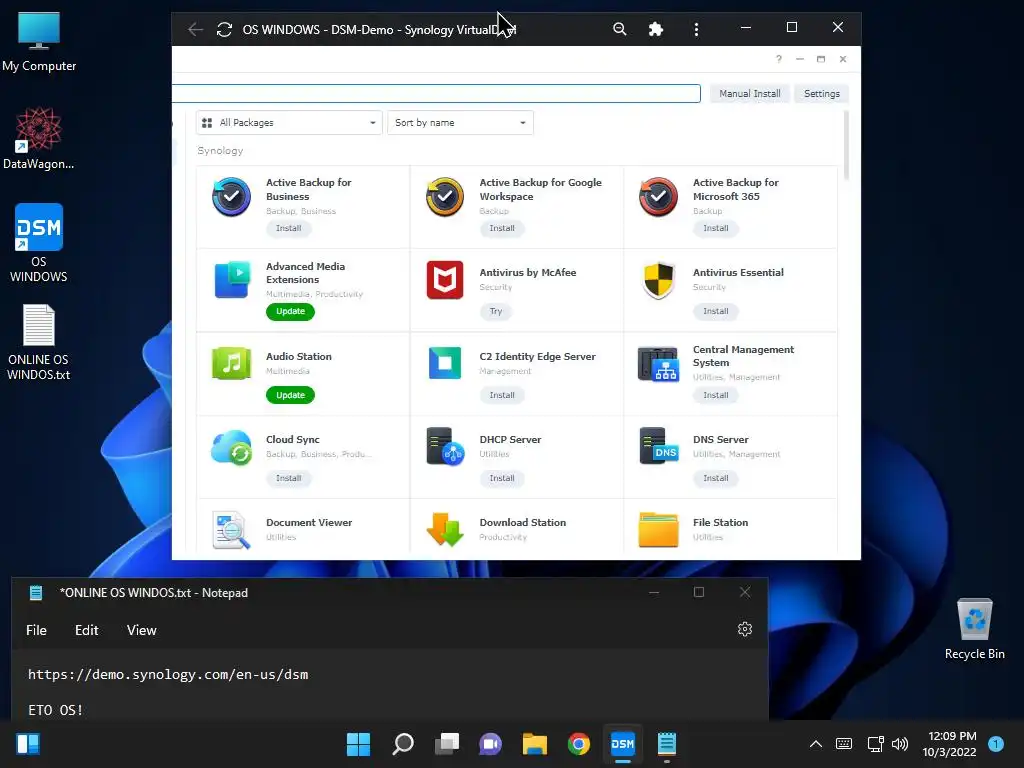Open the Active Backup for Google Workspace icon
1024x768 pixels.
pyautogui.click(x=445, y=197)
